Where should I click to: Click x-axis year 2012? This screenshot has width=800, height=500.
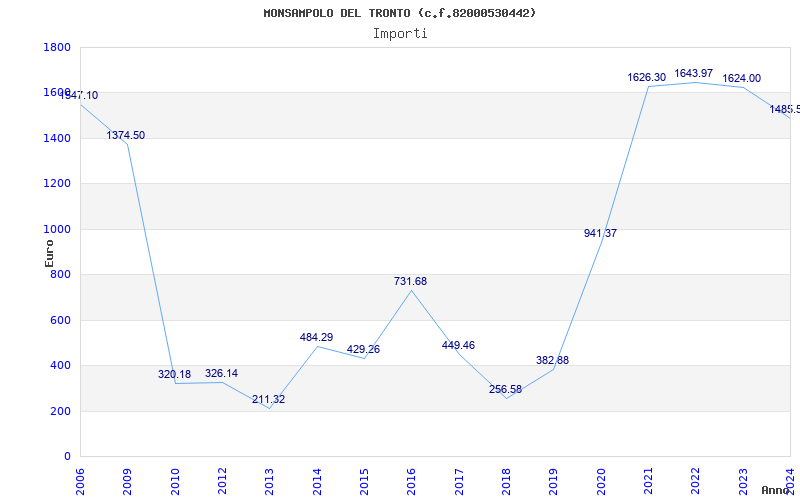tap(222, 482)
